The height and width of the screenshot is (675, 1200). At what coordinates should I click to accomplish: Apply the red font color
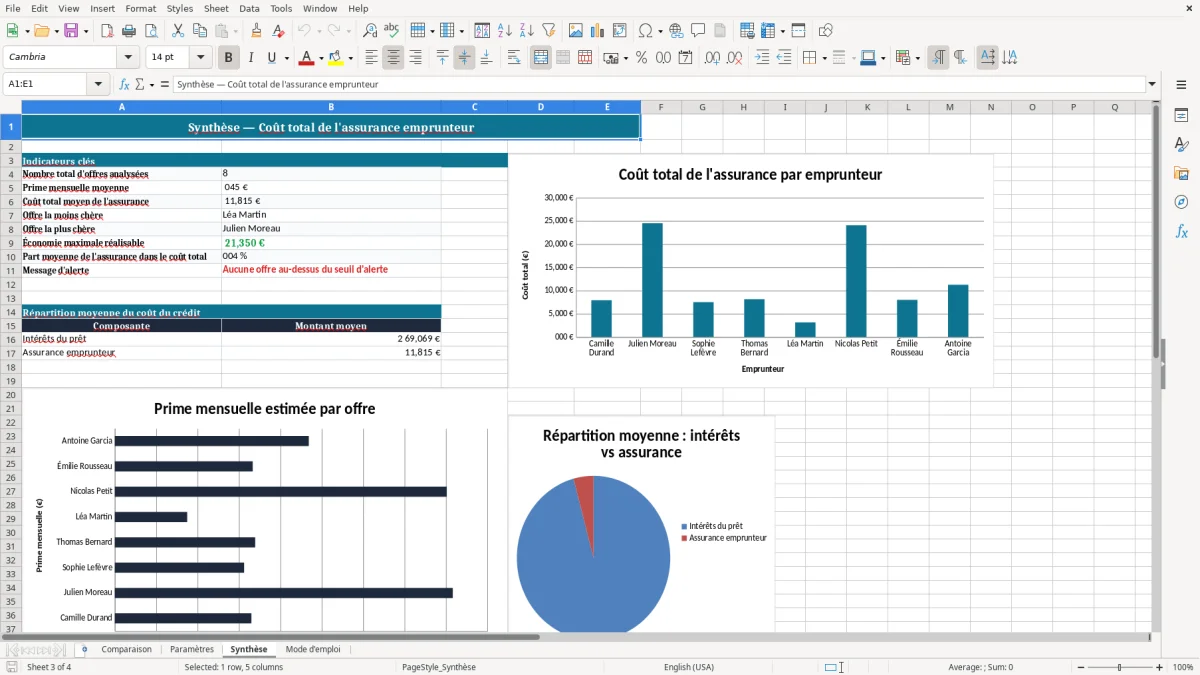(x=306, y=58)
